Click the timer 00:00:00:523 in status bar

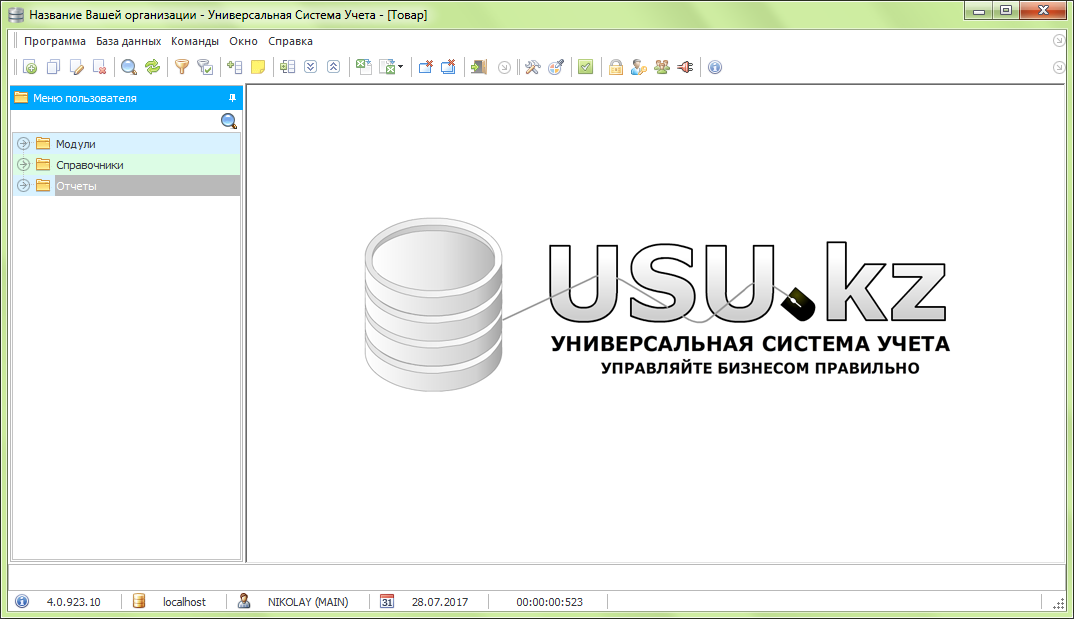coord(549,602)
